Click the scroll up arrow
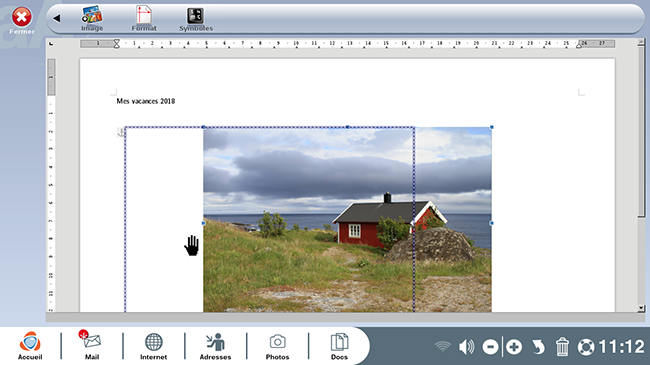 [x=641, y=41]
